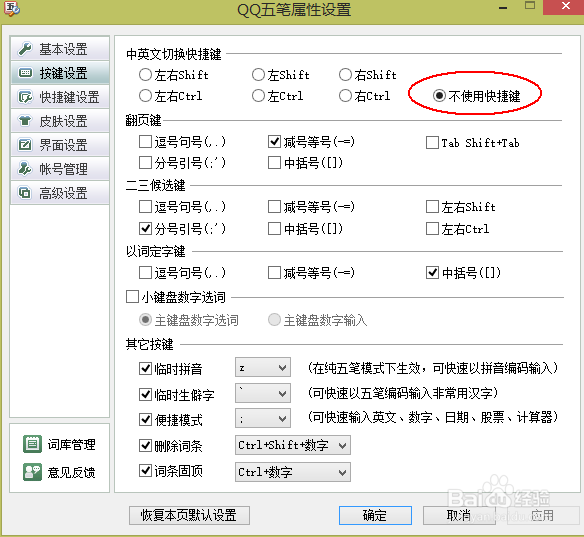Click 恢复本页默认设置 button

189,515
